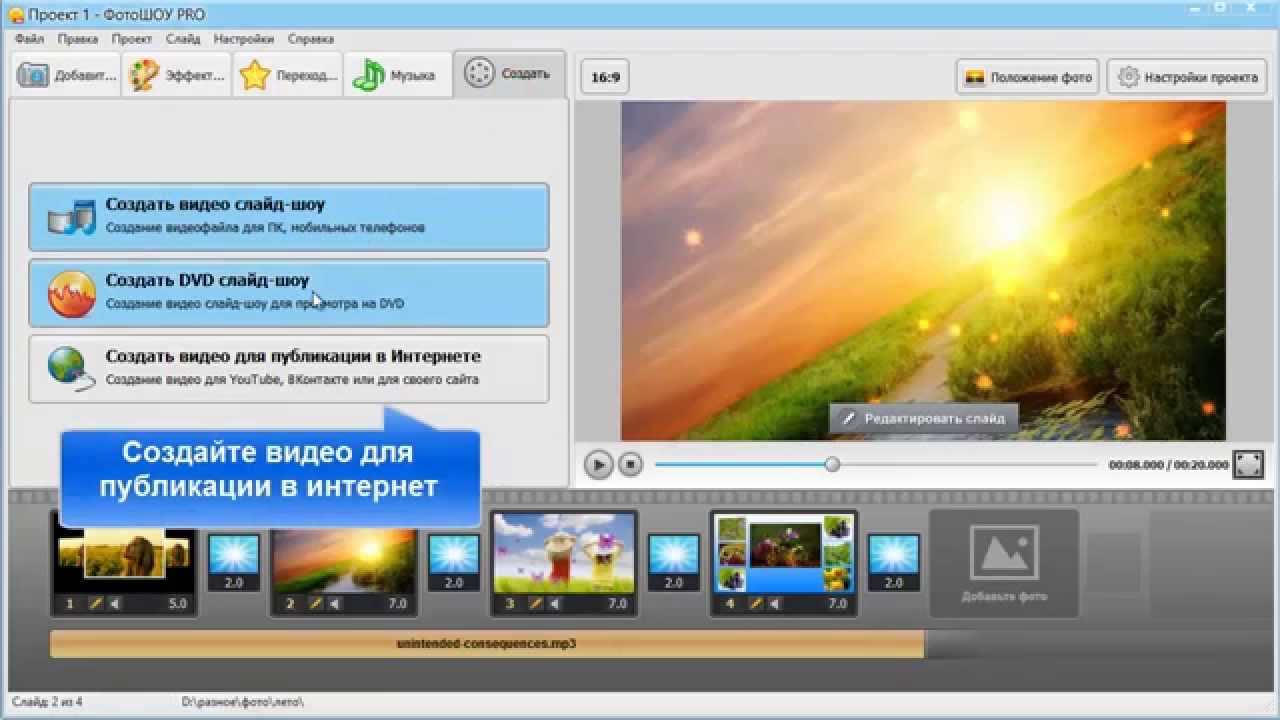This screenshot has width=1280, height=720.
Task: Click the sound icon on slide 2
Action: tap(334, 604)
